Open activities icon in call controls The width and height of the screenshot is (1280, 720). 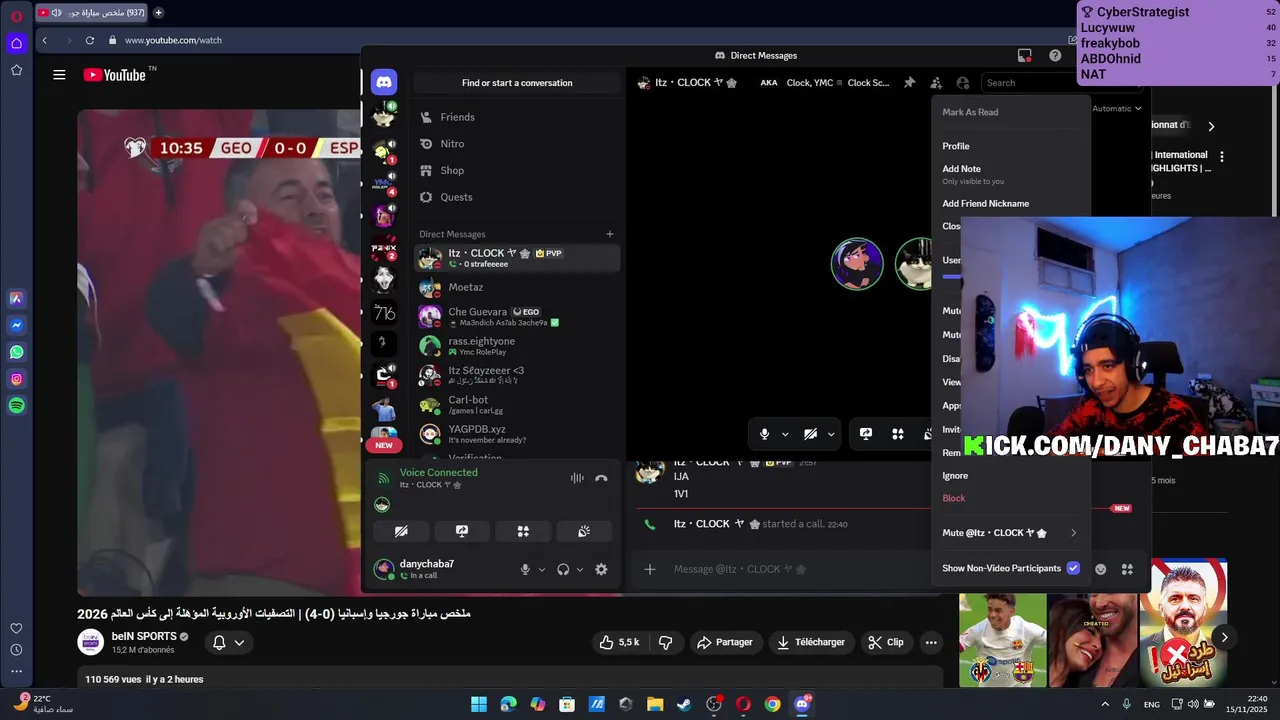click(898, 434)
